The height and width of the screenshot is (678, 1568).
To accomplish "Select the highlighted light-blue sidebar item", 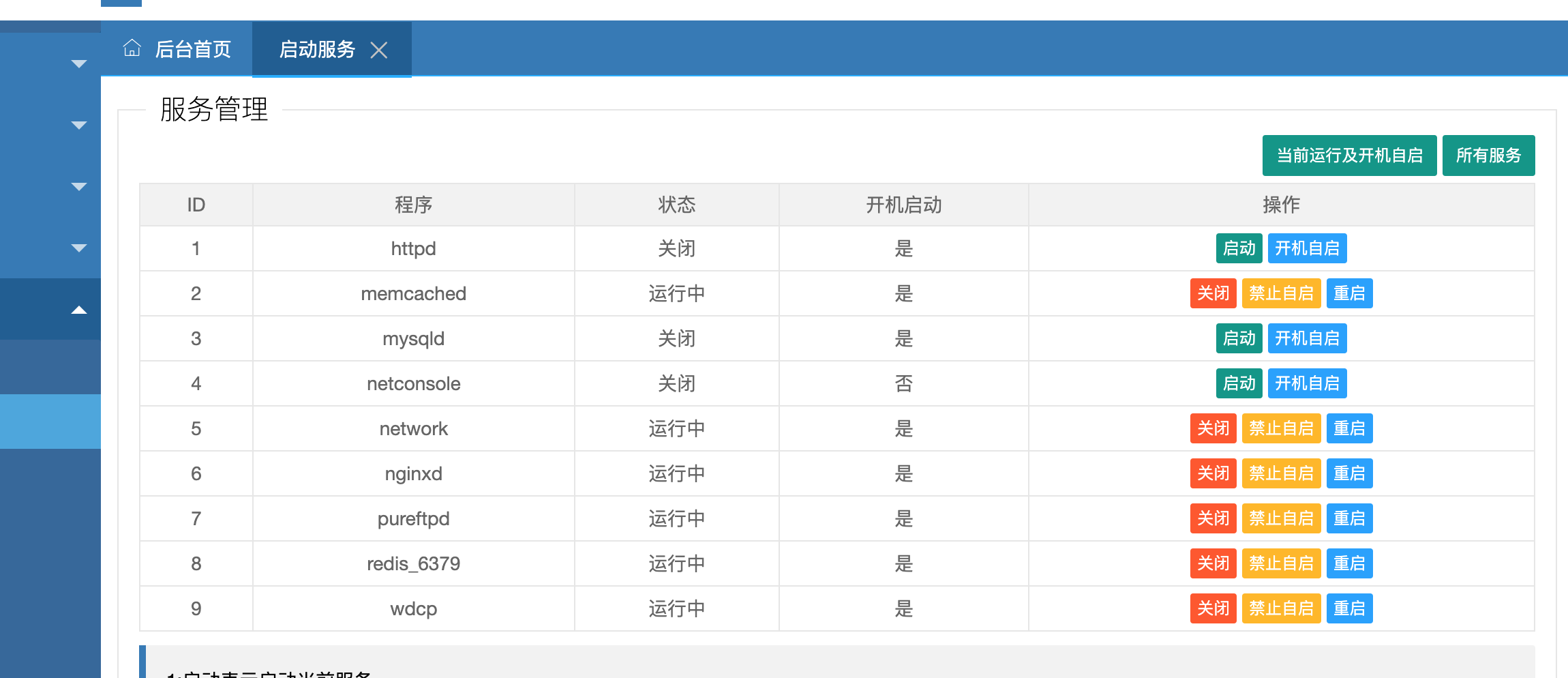I will click(x=50, y=422).
